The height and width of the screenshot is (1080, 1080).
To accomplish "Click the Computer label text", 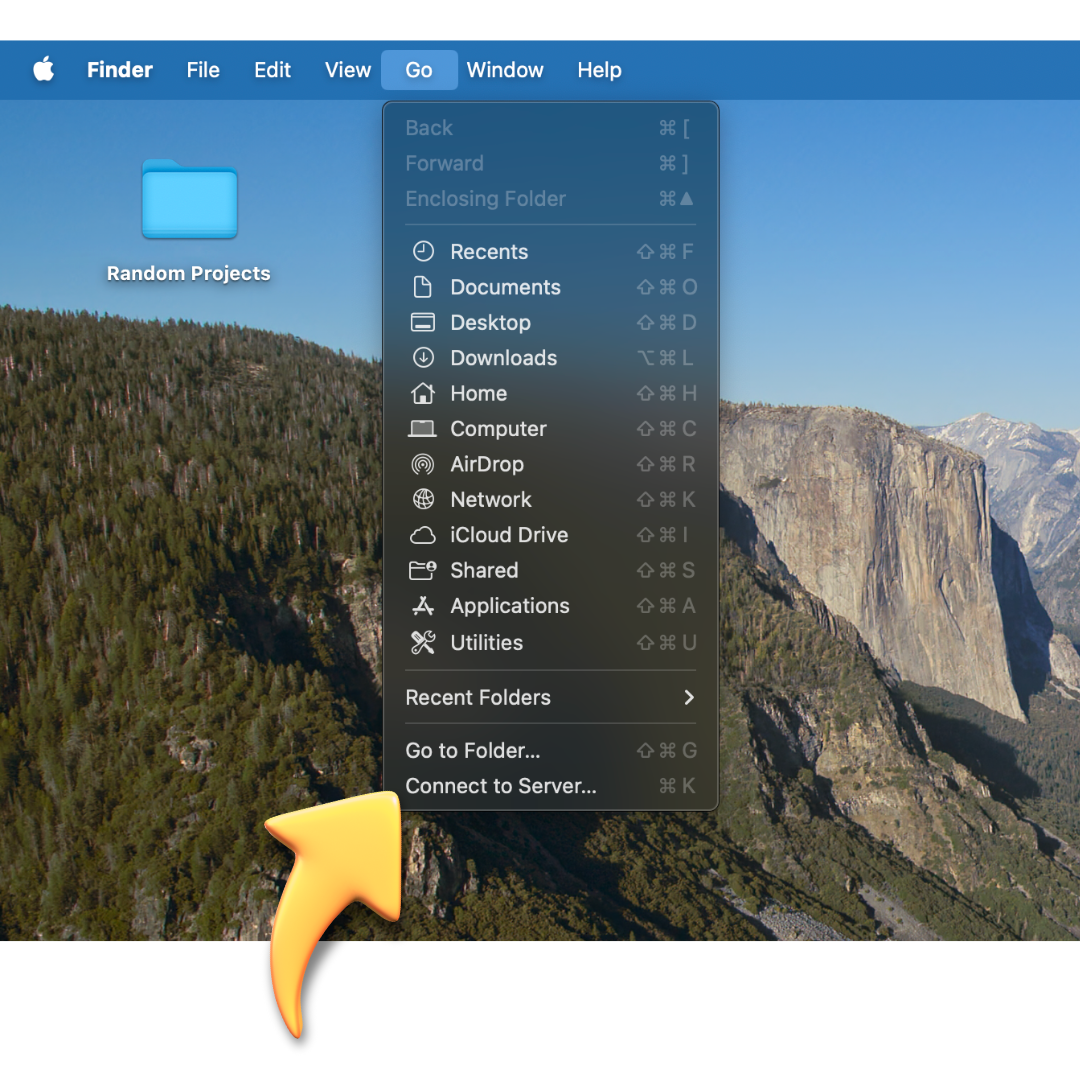I will pos(499,428).
